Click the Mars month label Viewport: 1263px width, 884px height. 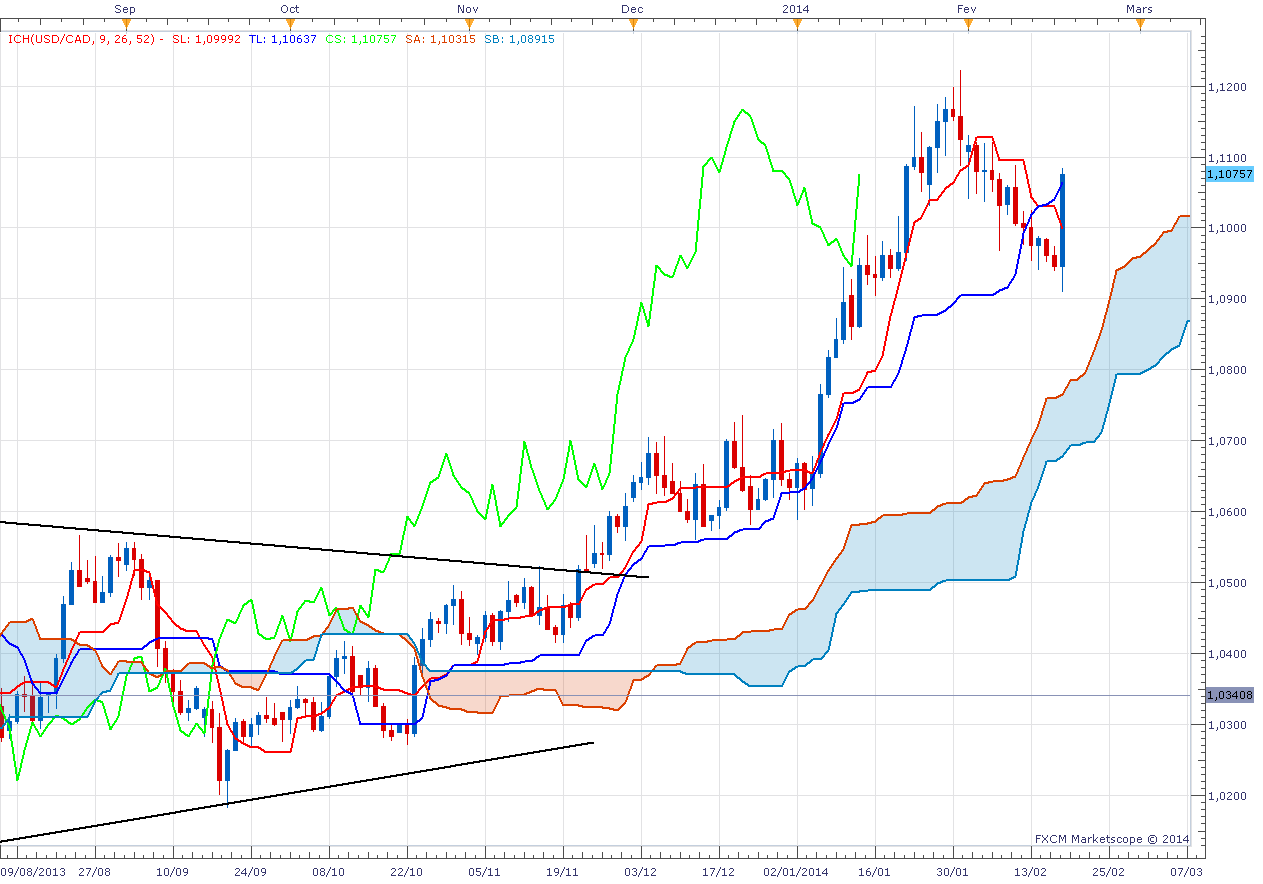(x=1139, y=9)
